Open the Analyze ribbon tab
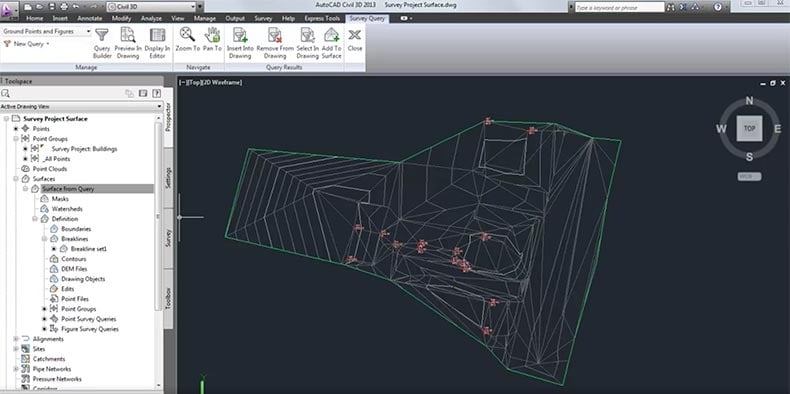 click(151, 19)
